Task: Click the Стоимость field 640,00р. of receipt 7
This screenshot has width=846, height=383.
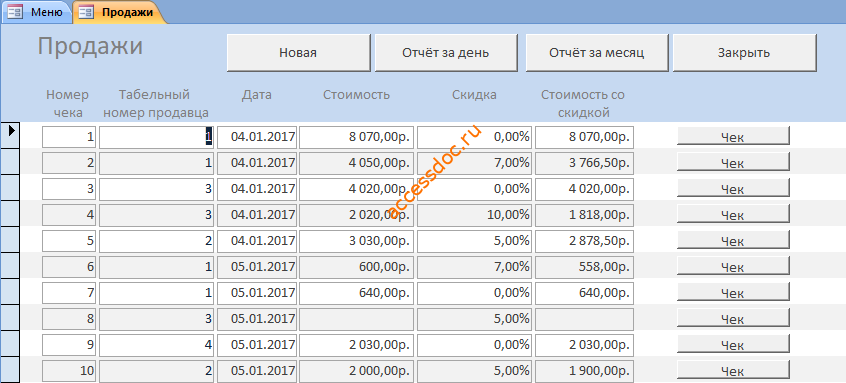Action: coord(357,292)
